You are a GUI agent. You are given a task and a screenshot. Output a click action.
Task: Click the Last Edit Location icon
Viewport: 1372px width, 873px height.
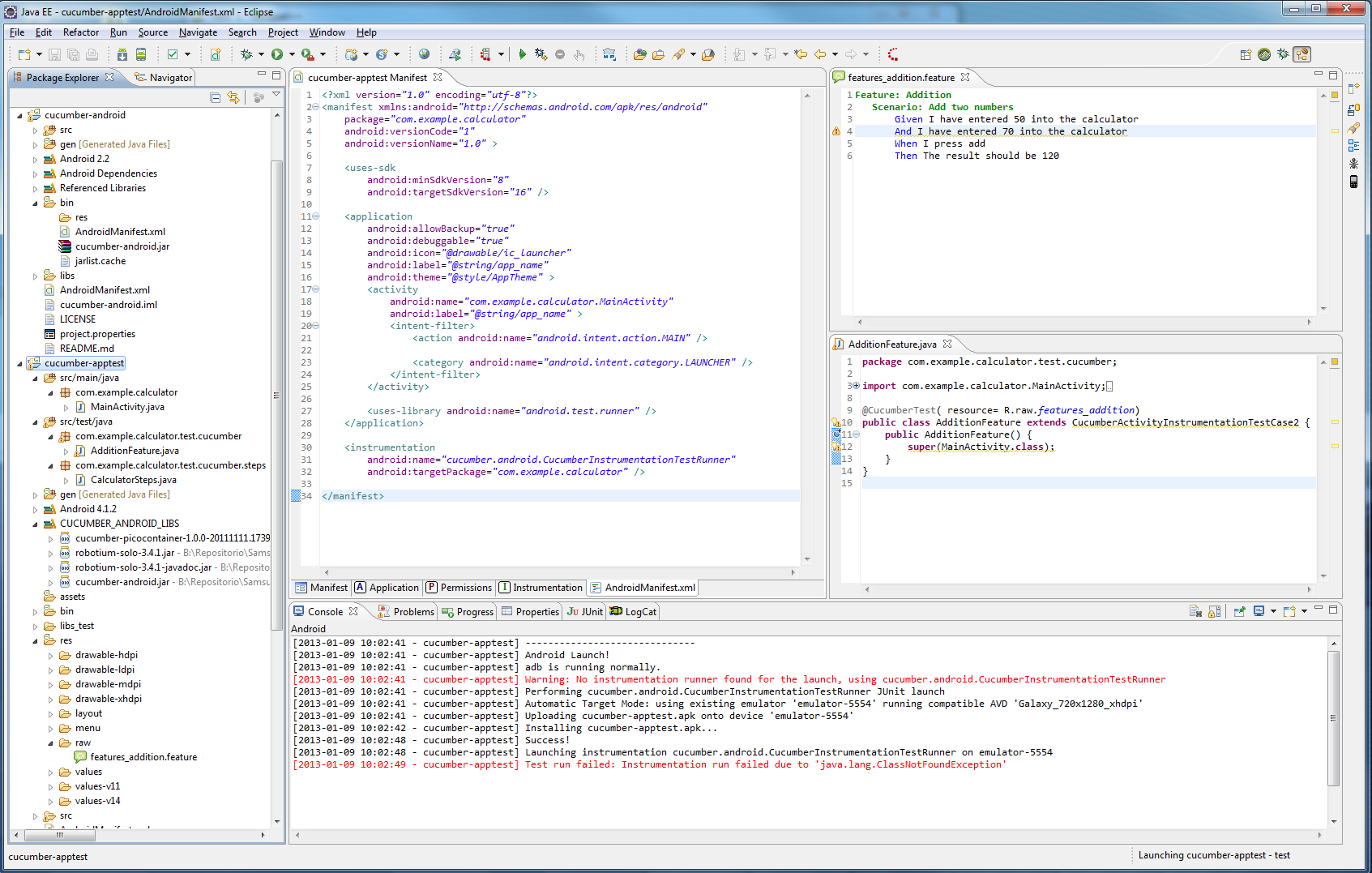801,54
